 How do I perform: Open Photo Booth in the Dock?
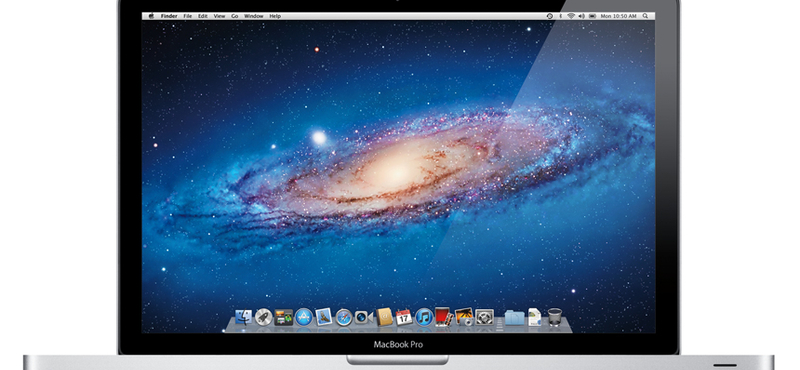click(x=443, y=316)
